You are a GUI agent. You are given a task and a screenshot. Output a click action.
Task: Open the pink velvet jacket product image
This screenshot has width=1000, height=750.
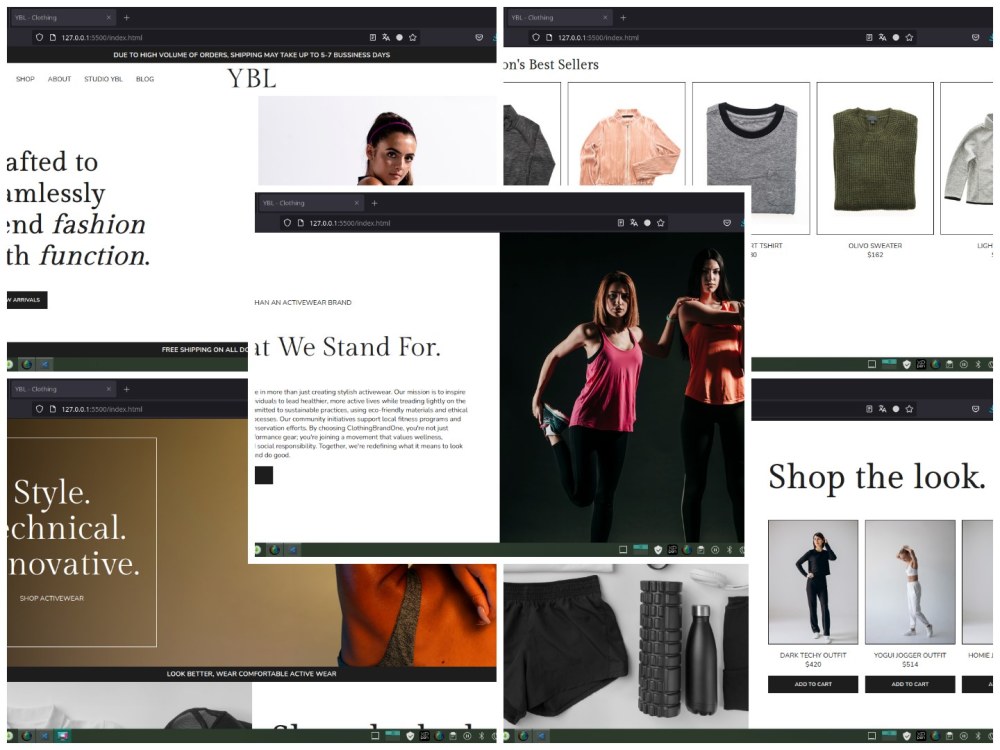pyautogui.click(x=627, y=133)
